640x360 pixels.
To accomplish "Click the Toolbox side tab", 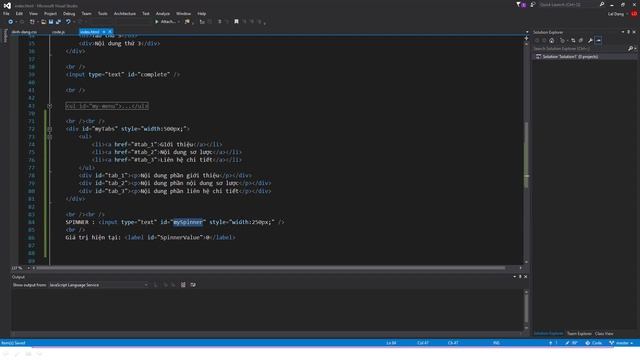I will tap(5, 36).
